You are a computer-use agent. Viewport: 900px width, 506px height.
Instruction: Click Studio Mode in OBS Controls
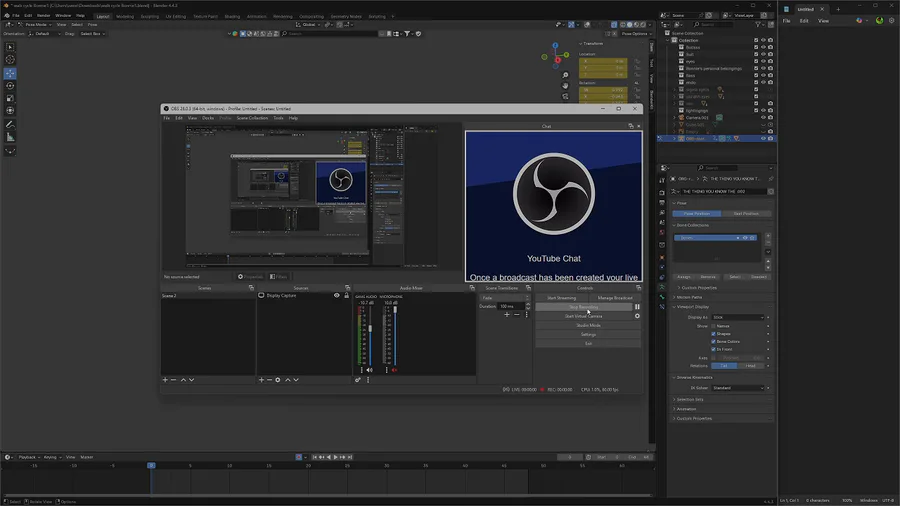pos(588,325)
